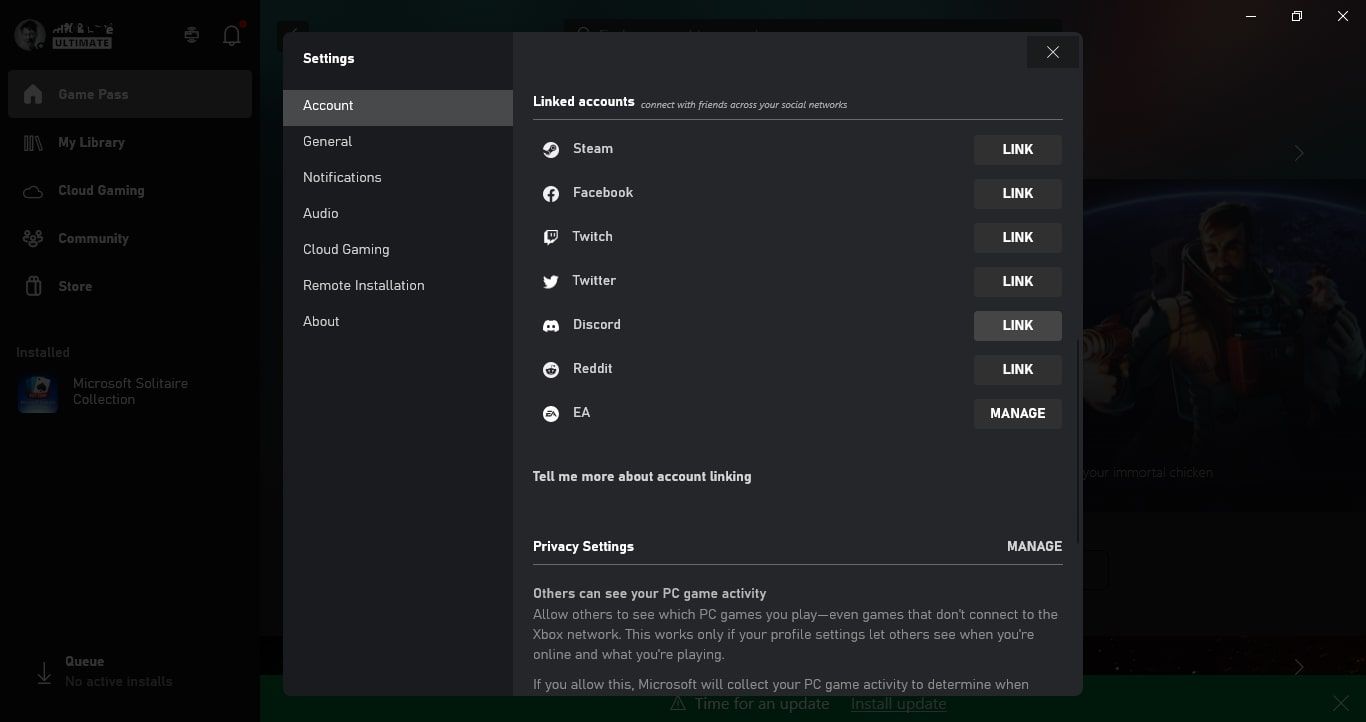Link the Reddit account
This screenshot has width=1366, height=722.
(x=1018, y=370)
